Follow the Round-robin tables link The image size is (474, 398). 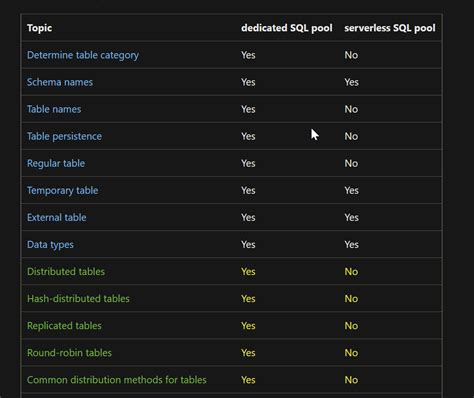click(69, 353)
